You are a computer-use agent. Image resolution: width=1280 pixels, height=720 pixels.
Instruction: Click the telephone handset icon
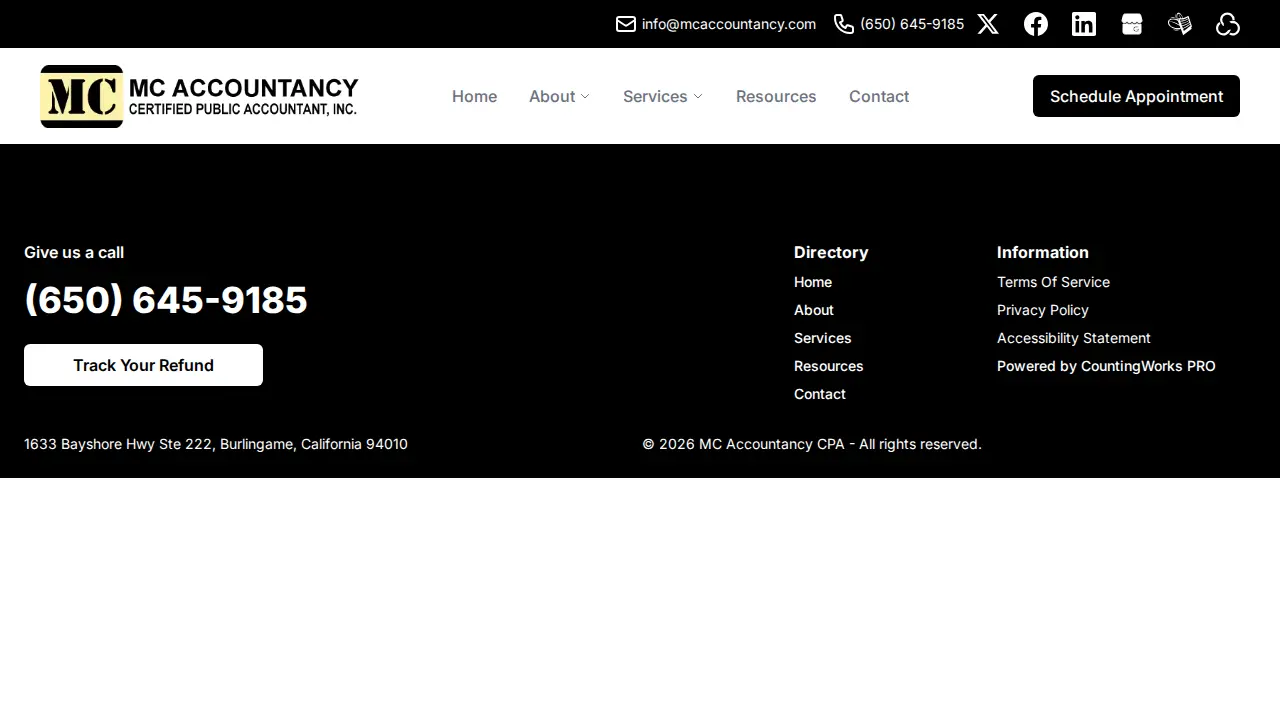(x=844, y=24)
